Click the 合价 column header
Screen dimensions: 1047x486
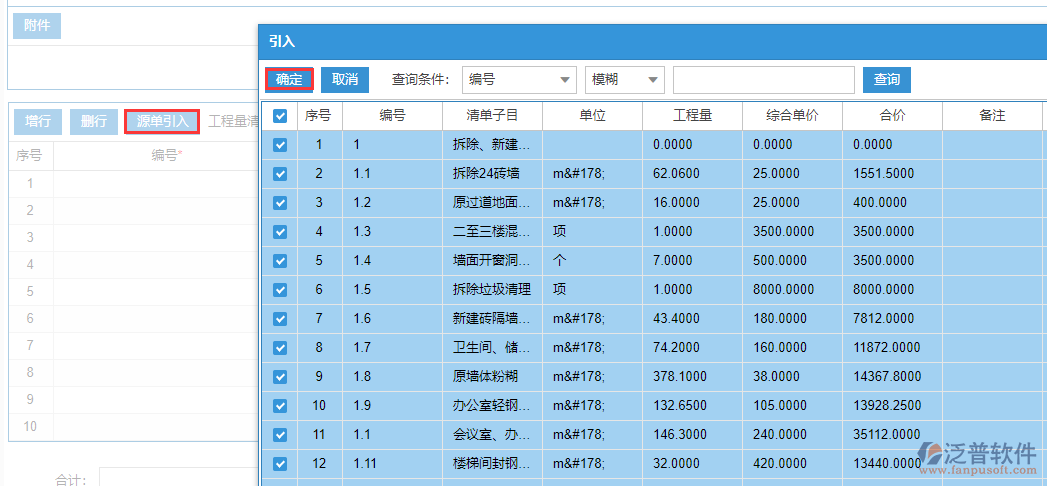click(x=892, y=116)
